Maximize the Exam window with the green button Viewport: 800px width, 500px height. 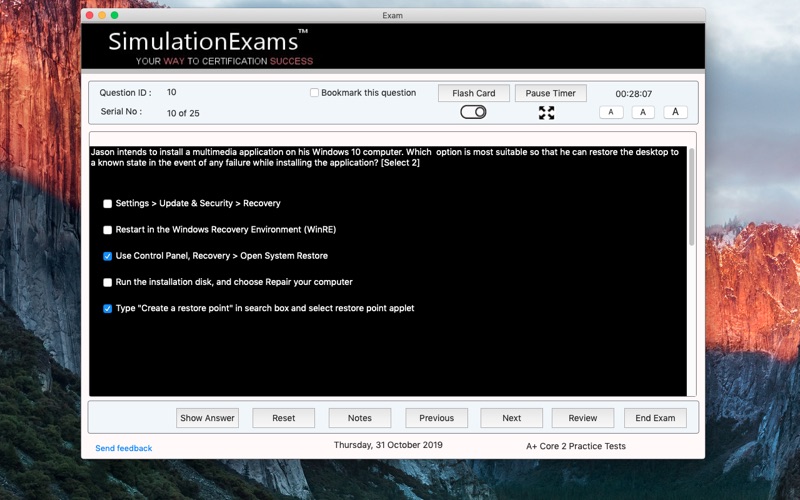pos(114,15)
